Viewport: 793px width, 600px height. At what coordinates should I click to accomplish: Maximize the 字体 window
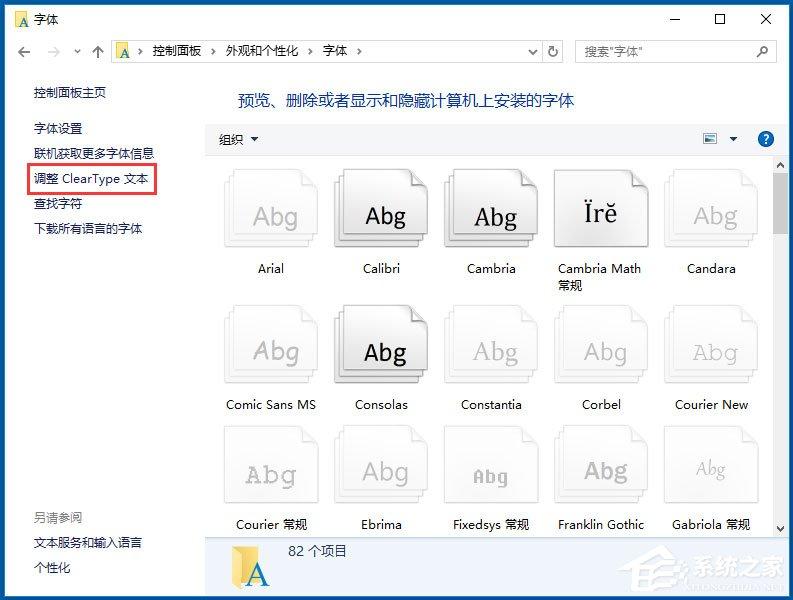tap(720, 20)
